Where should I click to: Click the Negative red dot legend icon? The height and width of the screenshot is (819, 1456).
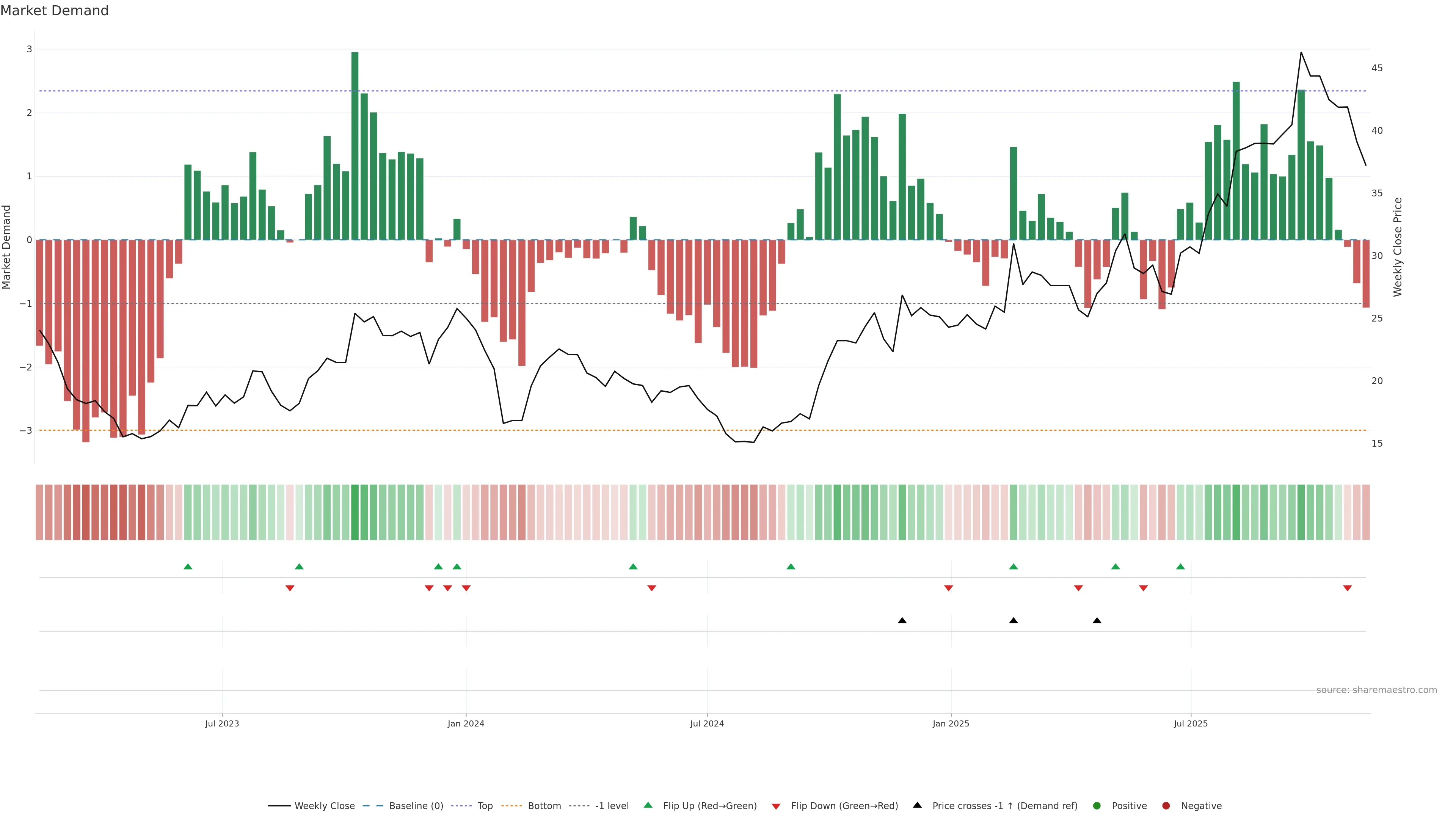click(x=1166, y=806)
